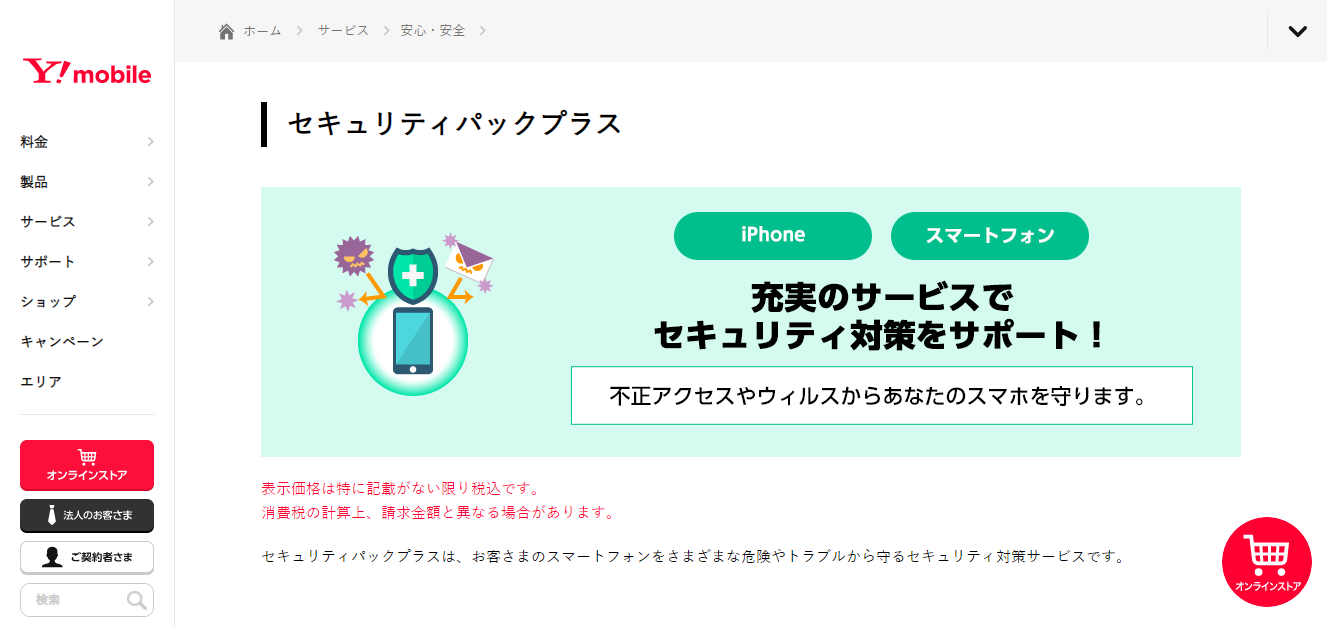Click the search magnifier icon
The image size is (1327, 627).
click(136, 600)
